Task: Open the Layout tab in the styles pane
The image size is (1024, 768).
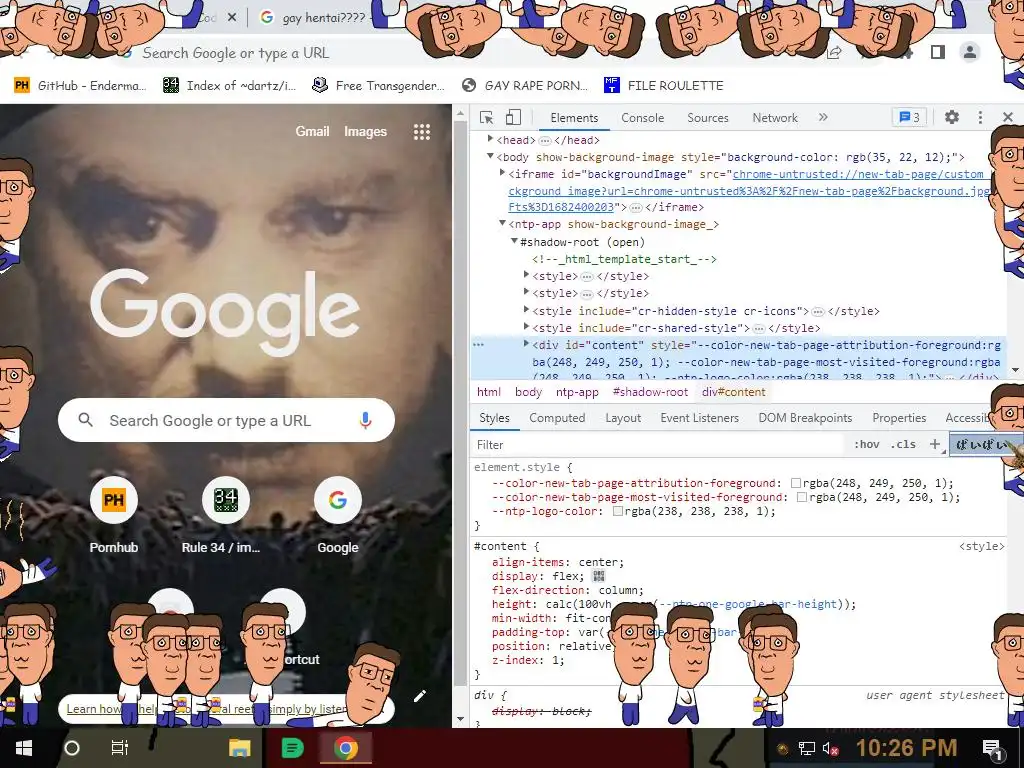Action: point(623,418)
